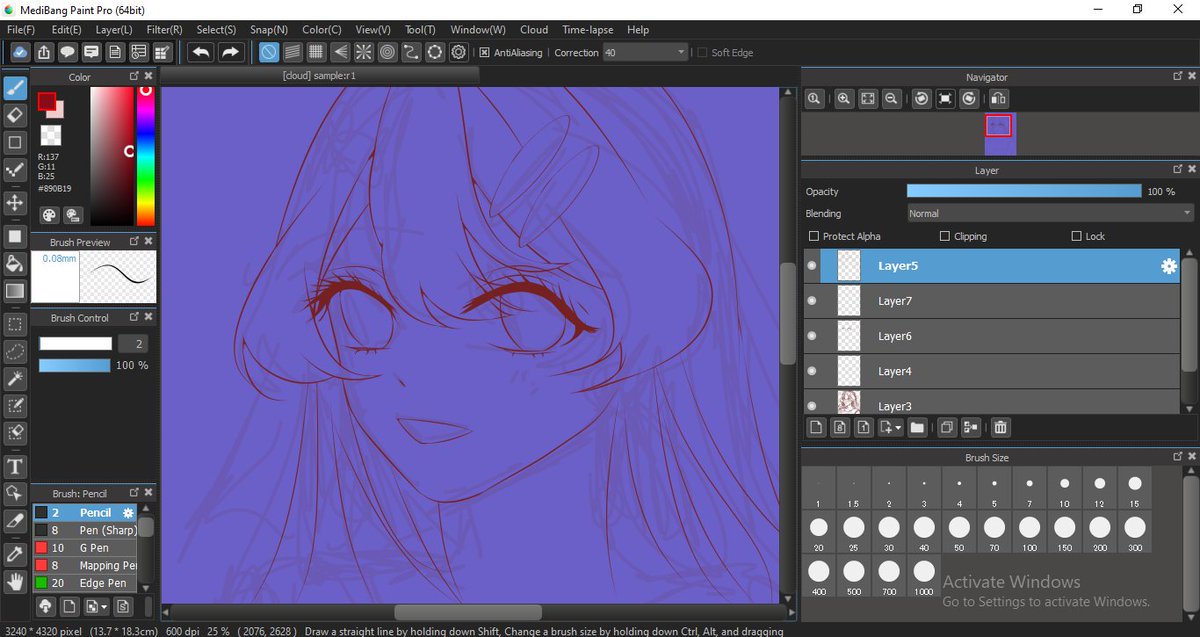The width and height of the screenshot is (1200, 637).
Task: Adjust the layer Opacity slider
Action: coord(1024,191)
